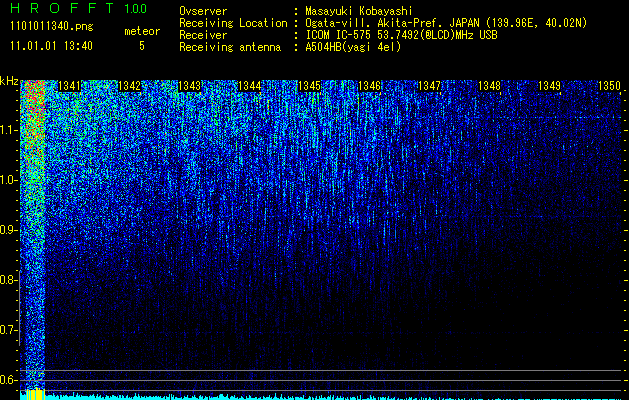Click the kHz axis unit label
629x400 pixels.
[x=9, y=81]
